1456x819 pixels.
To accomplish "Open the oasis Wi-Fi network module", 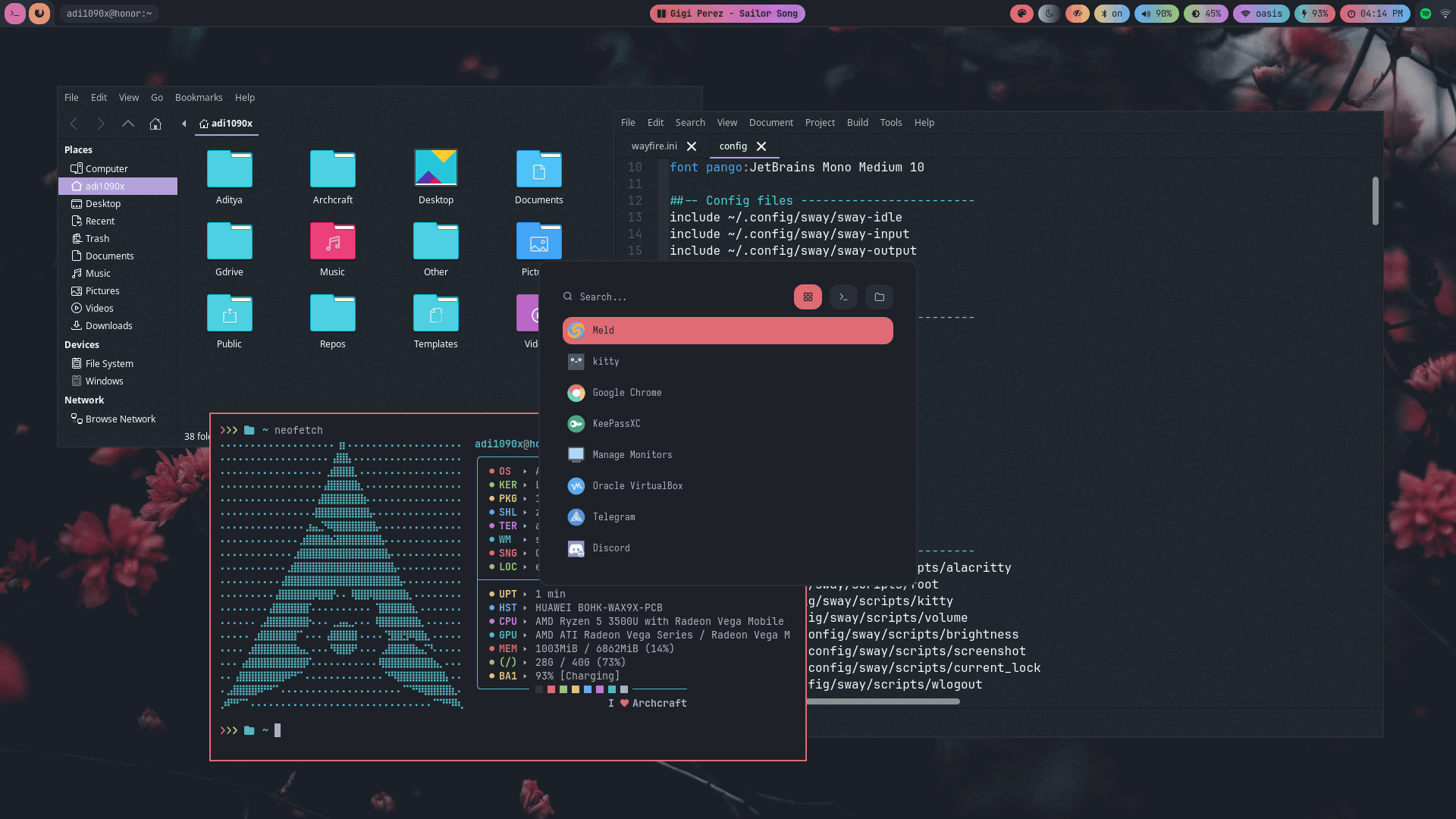I will (1261, 14).
